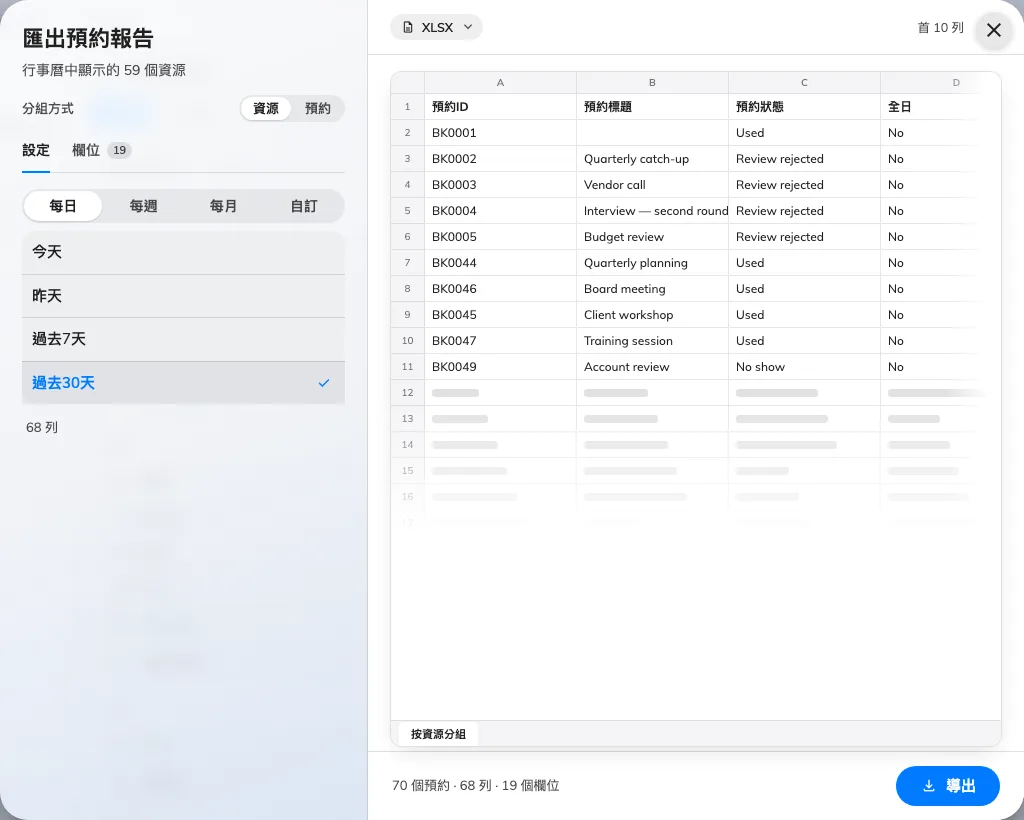Select the 每週 period segment
Viewport: 1024px width, 820px height.
pyautogui.click(x=143, y=206)
